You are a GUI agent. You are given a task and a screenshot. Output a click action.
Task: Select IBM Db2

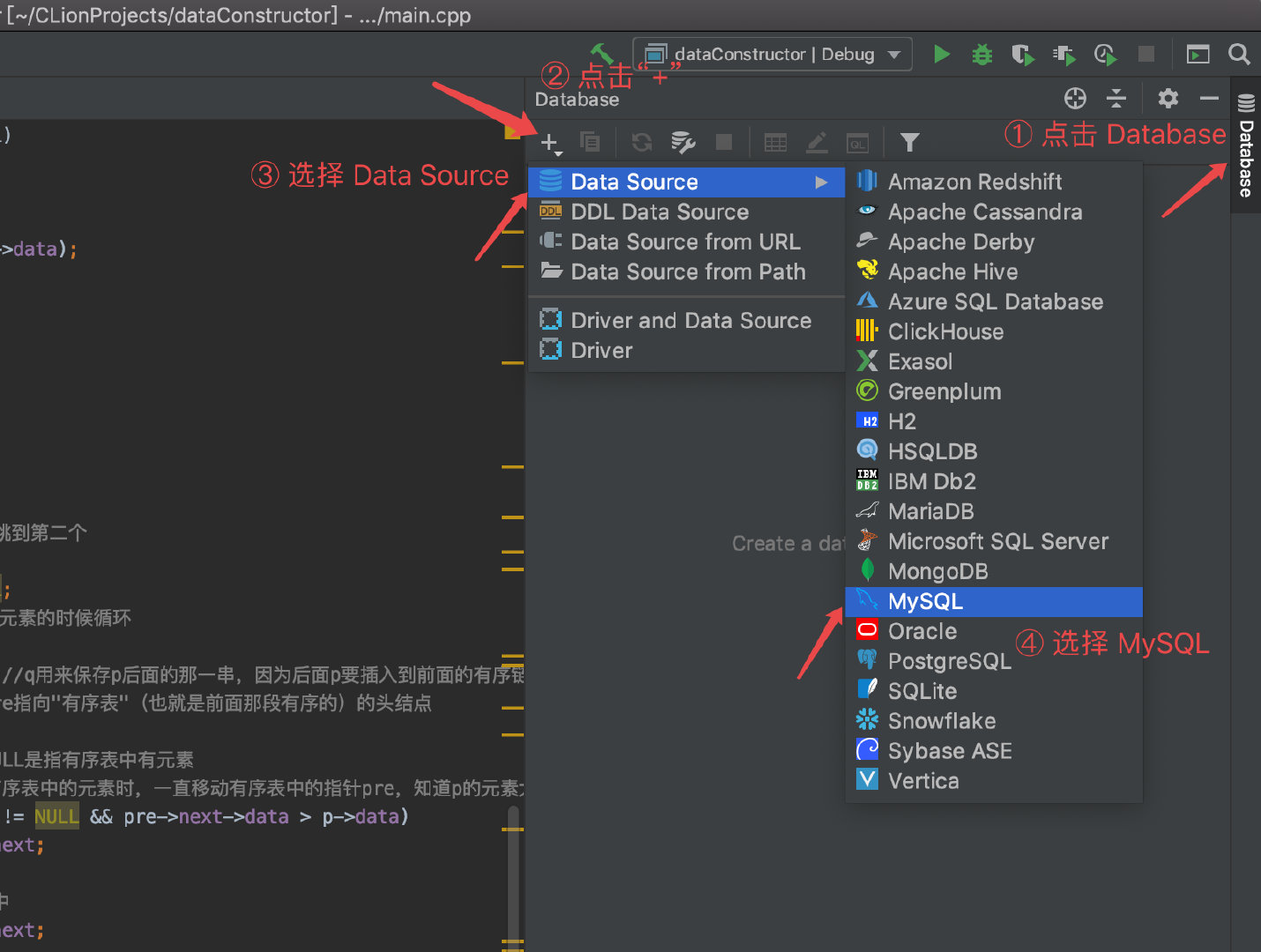coord(994,482)
